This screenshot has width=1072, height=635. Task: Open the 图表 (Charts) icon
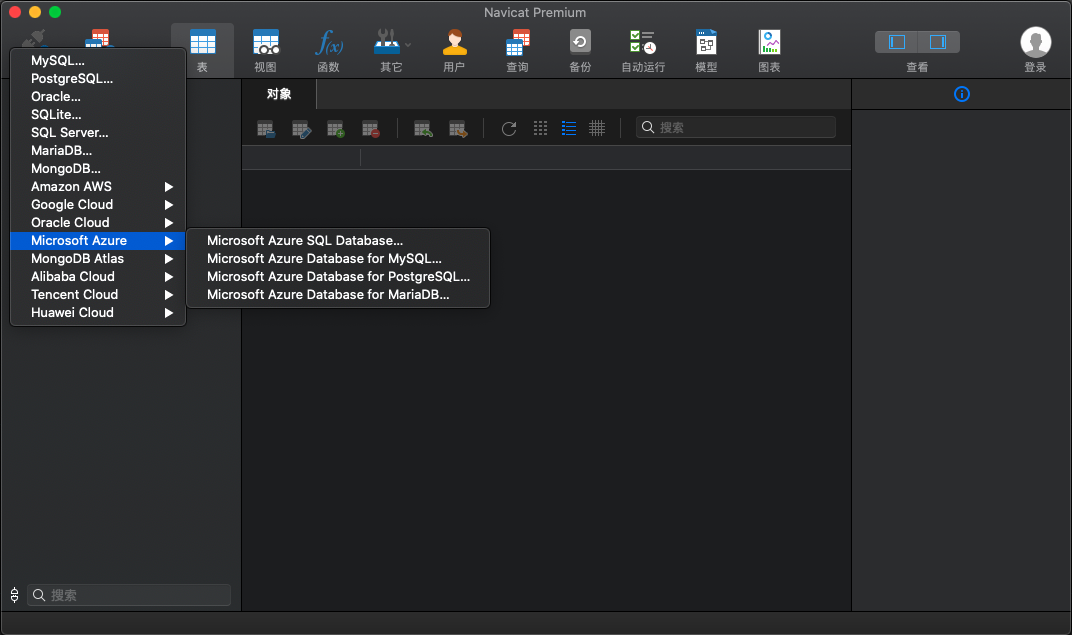pyautogui.click(x=769, y=42)
